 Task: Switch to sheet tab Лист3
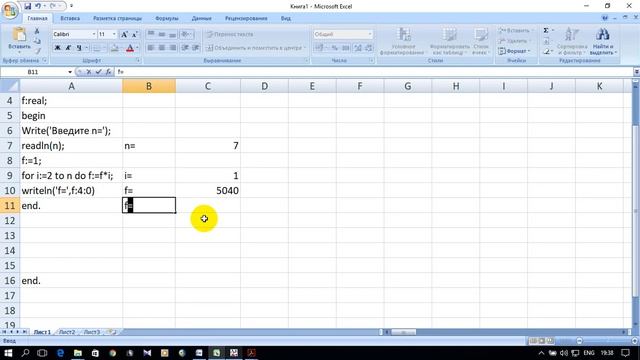tap(92, 332)
